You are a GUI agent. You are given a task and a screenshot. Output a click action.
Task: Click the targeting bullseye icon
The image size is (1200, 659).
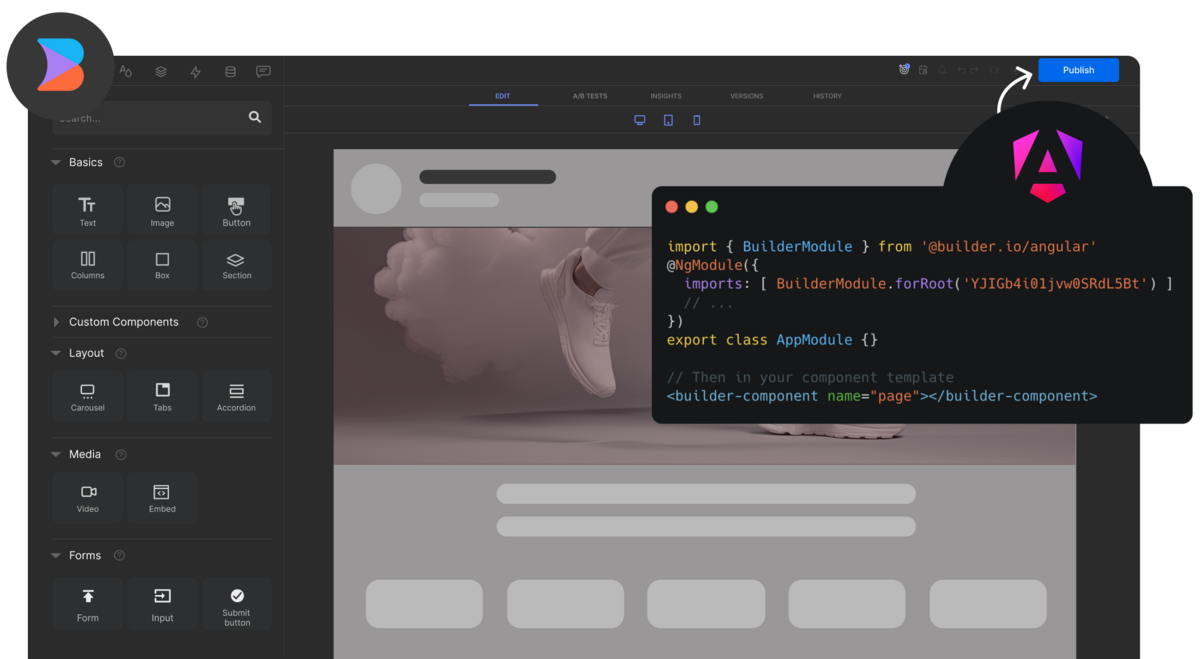(904, 70)
